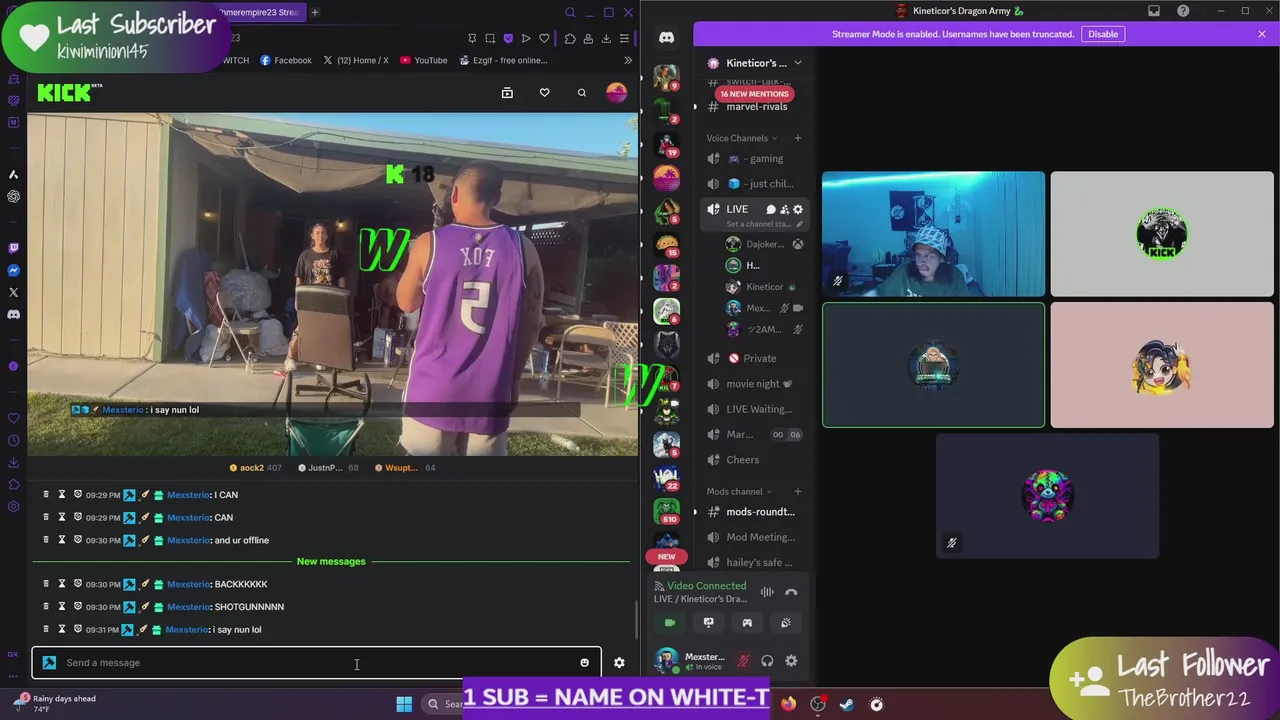
Task: Open the marvel-rivals text channel
Action: click(757, 107)
